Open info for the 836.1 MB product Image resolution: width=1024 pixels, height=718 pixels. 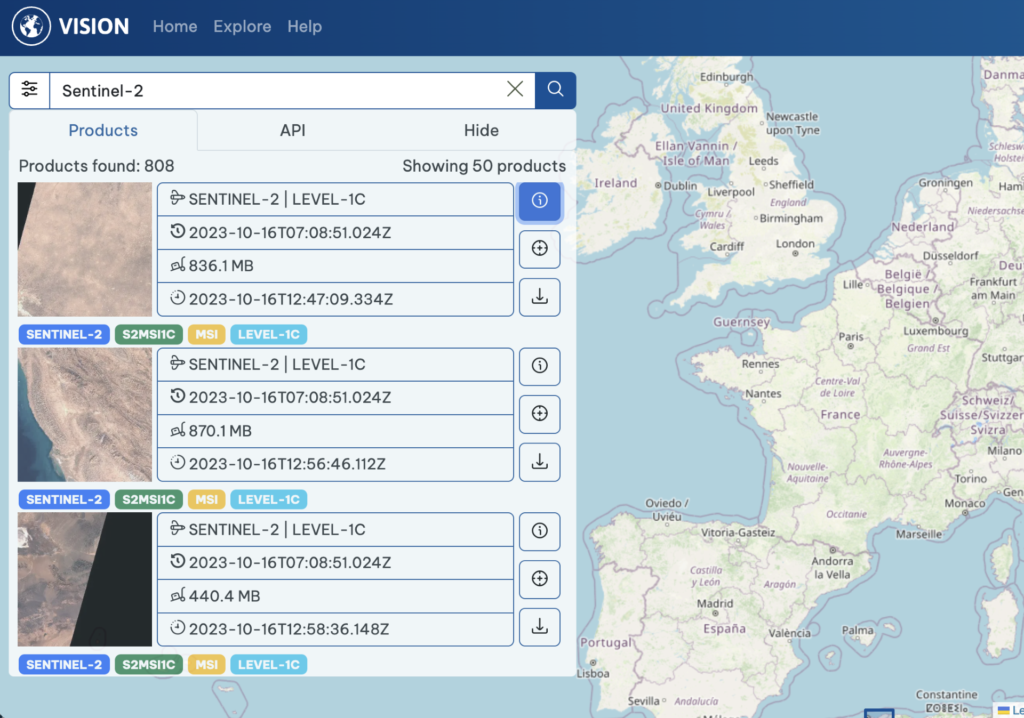(539, 200)
